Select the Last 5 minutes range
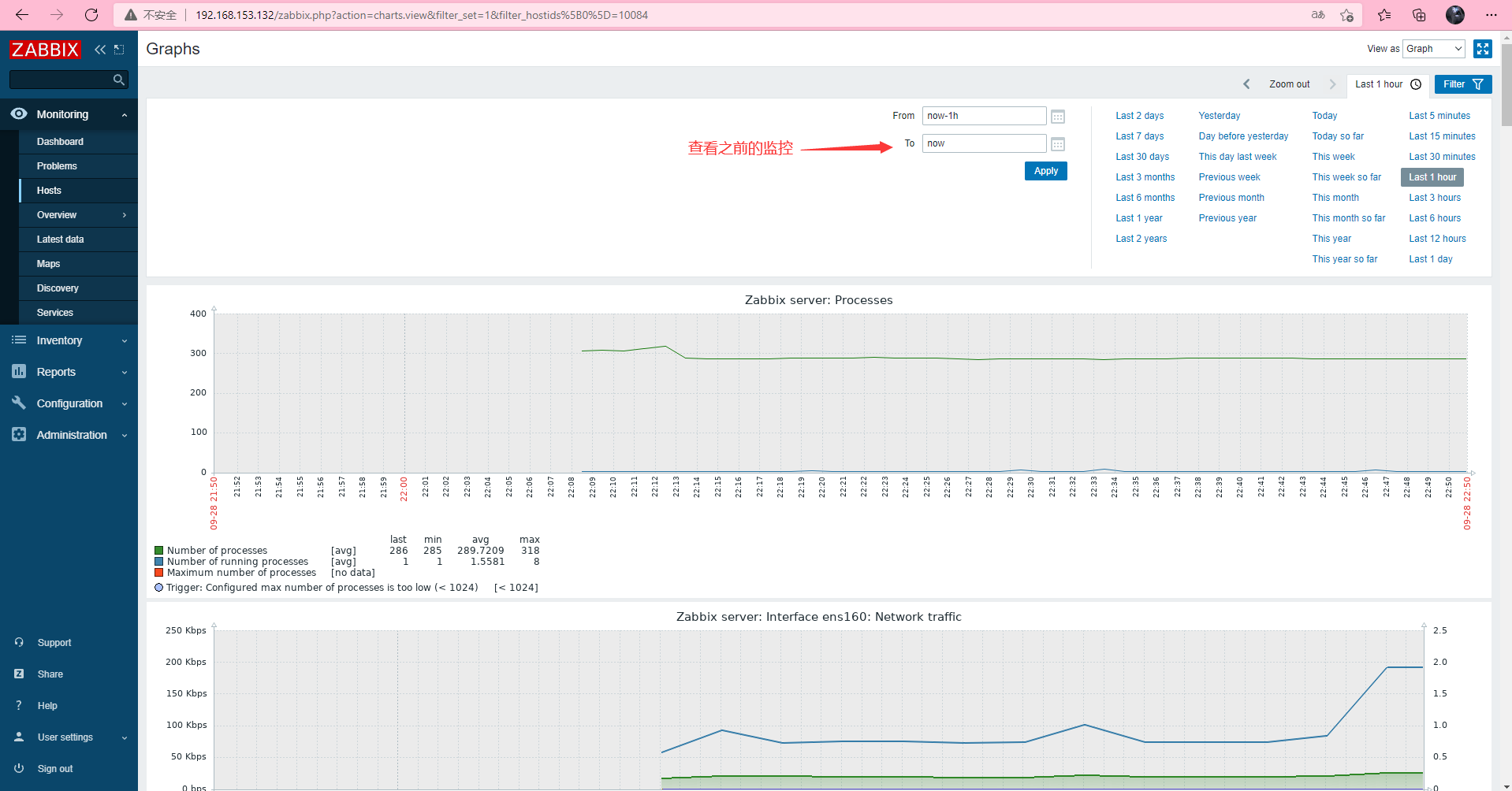1512x791 pixels. 1439,116
